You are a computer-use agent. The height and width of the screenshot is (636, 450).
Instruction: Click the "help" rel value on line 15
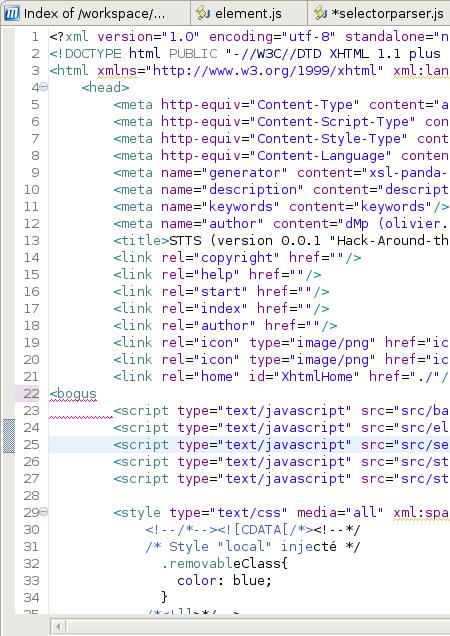216,275
